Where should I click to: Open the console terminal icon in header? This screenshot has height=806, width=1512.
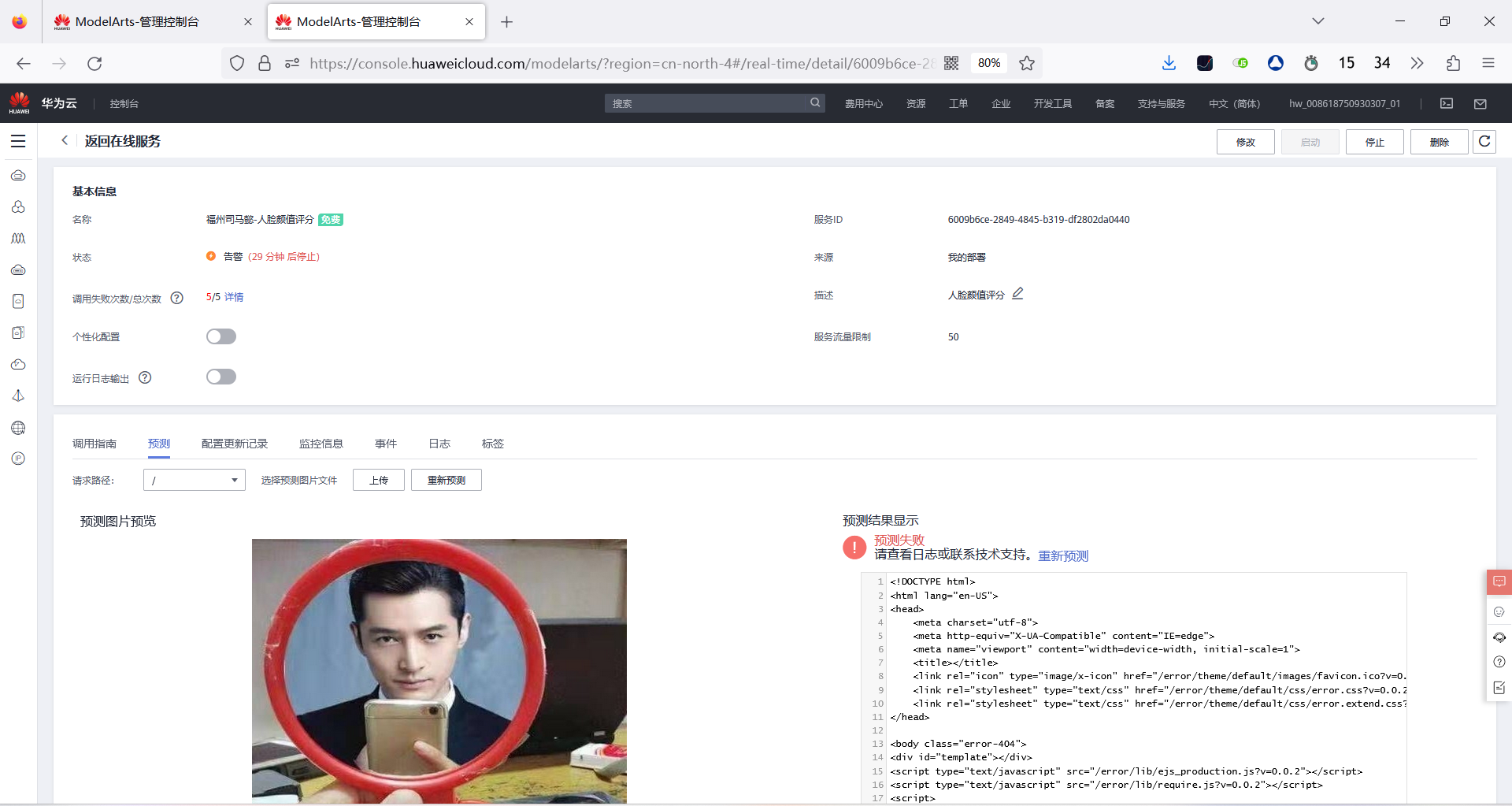coord(1446,103)
